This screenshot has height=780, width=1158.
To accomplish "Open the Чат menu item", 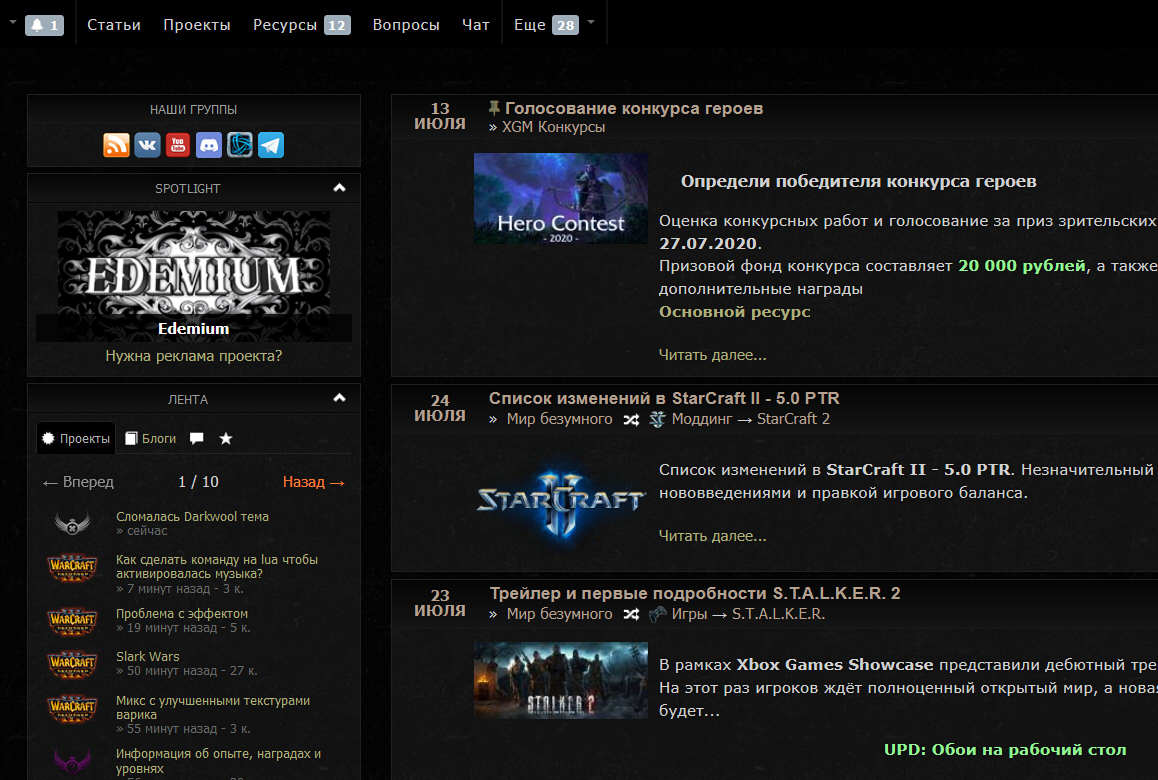I will (x=476, y=25).
